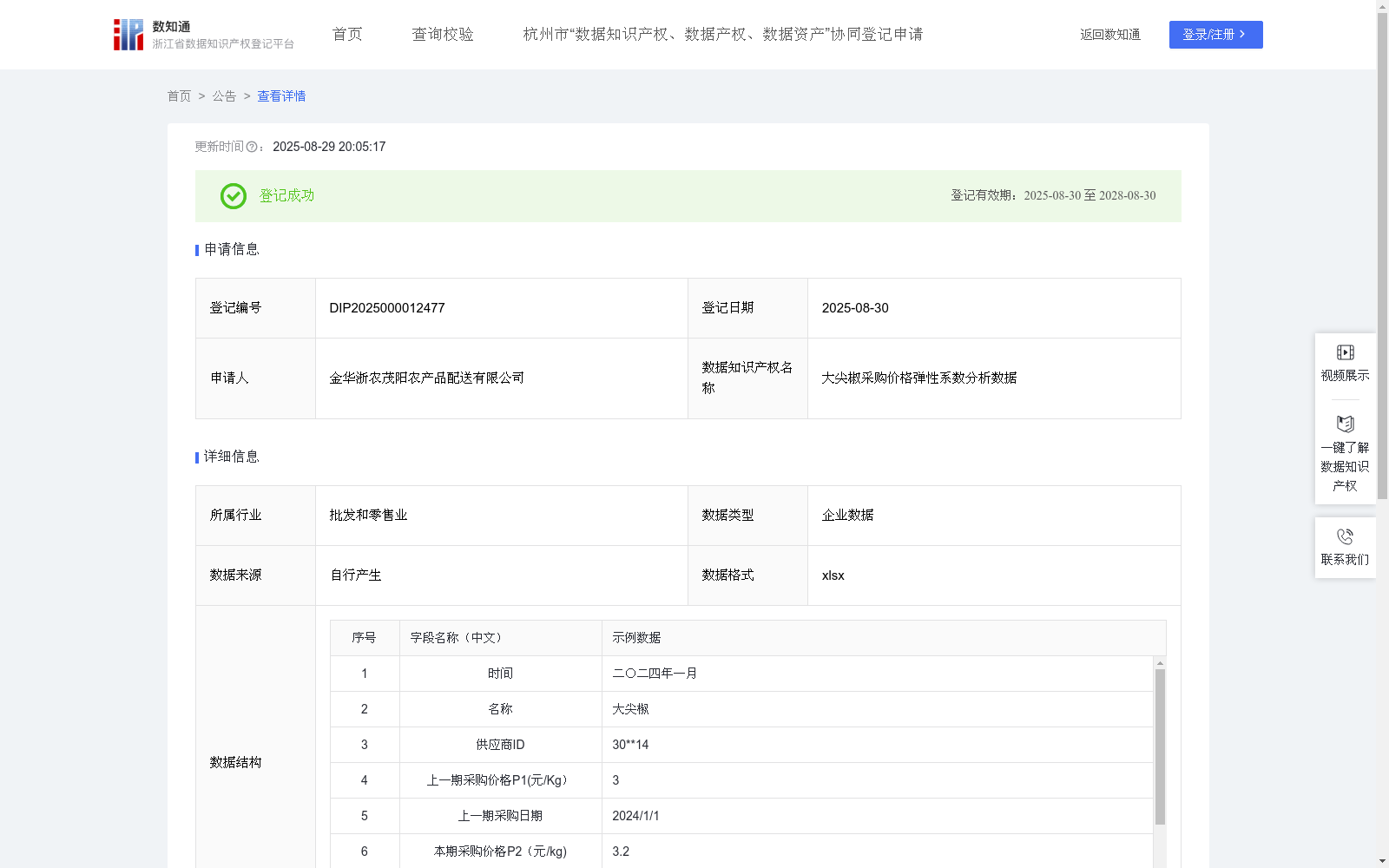This screenshot has width=1389, height=868.
Task: Click the arrow icon inside the 登录/注册 button
Action: pos(1241,35)
